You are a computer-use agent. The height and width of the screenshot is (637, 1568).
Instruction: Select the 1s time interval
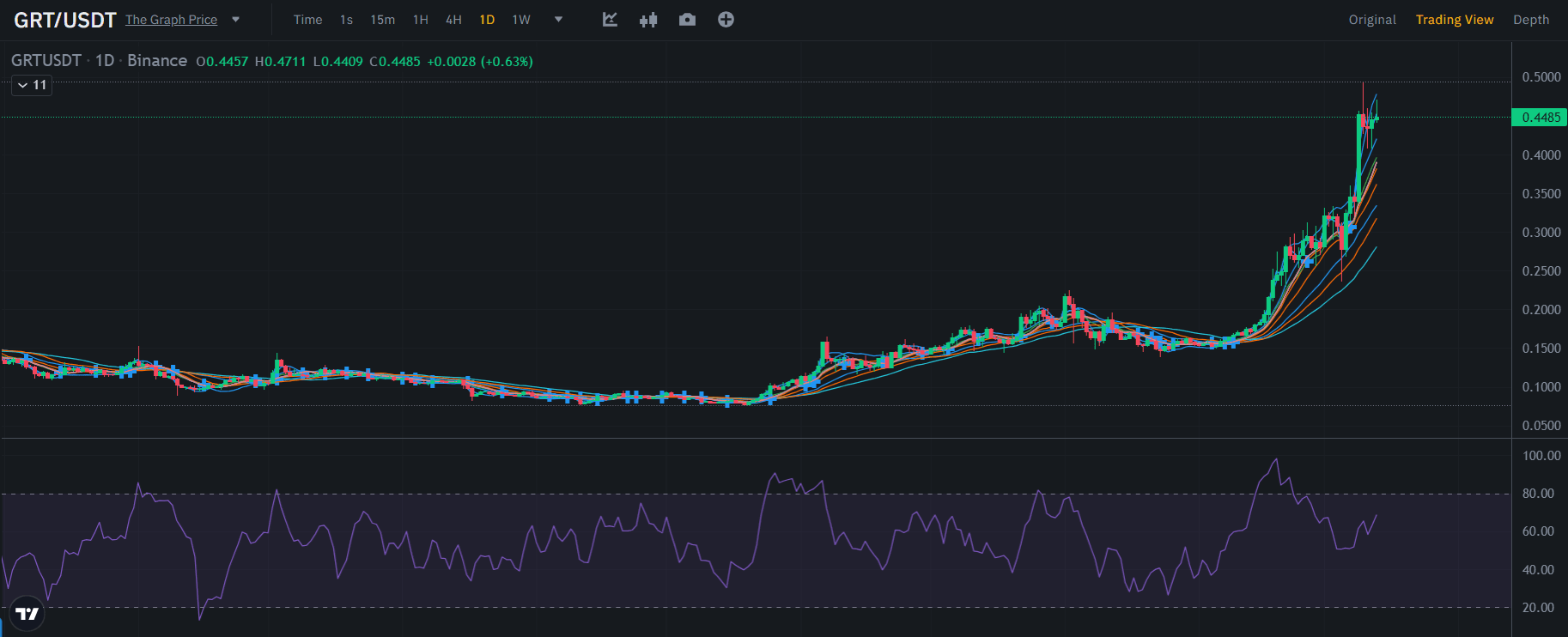tap(346, 20)
